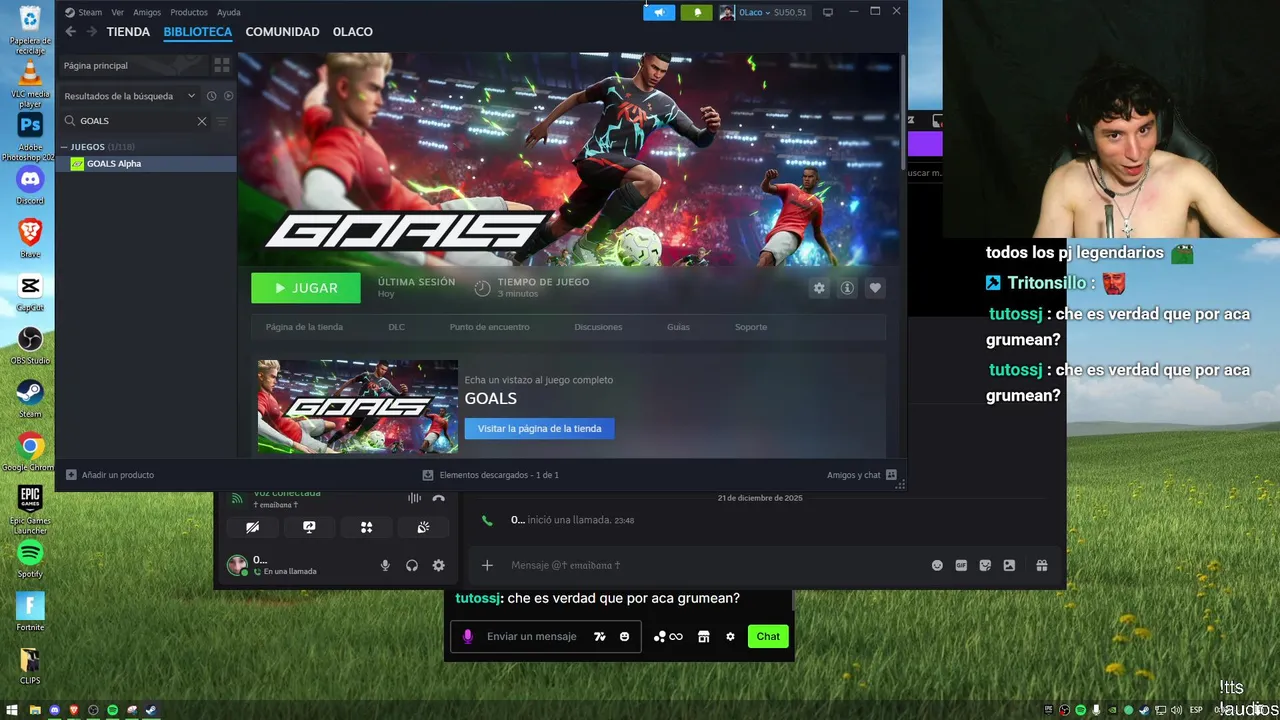Open Steam screen share in Discord

tap(309, 527)
